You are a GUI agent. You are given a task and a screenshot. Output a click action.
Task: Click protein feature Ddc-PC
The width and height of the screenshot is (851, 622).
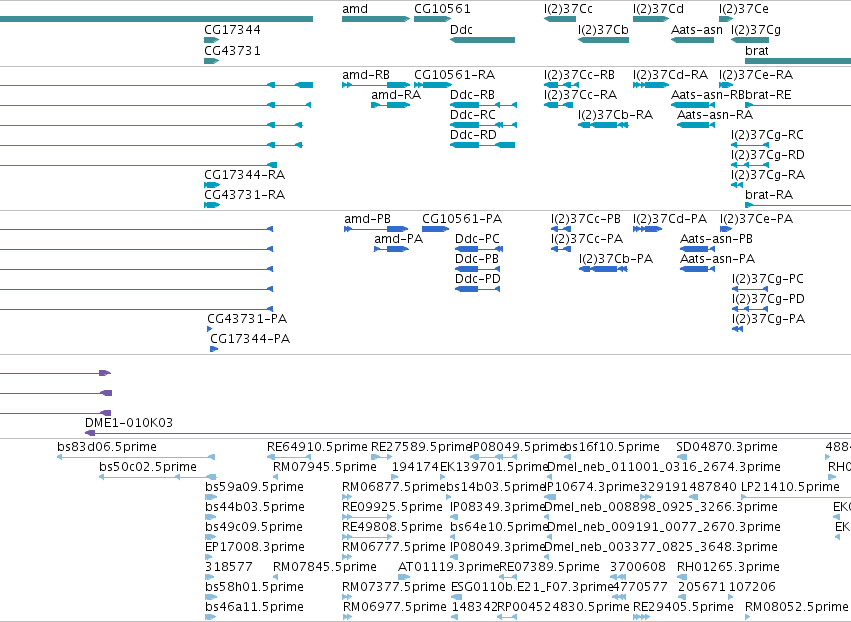click(479, 249)
